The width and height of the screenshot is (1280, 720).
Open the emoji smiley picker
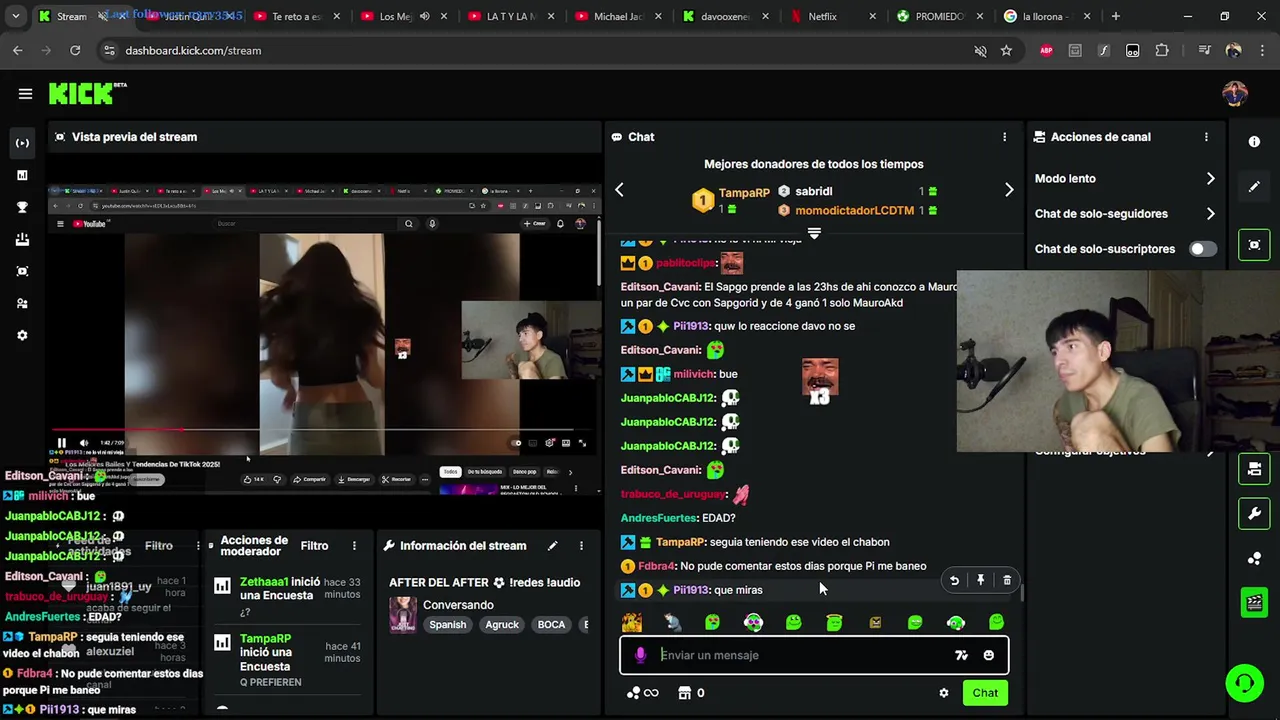(x=988, y=656)
